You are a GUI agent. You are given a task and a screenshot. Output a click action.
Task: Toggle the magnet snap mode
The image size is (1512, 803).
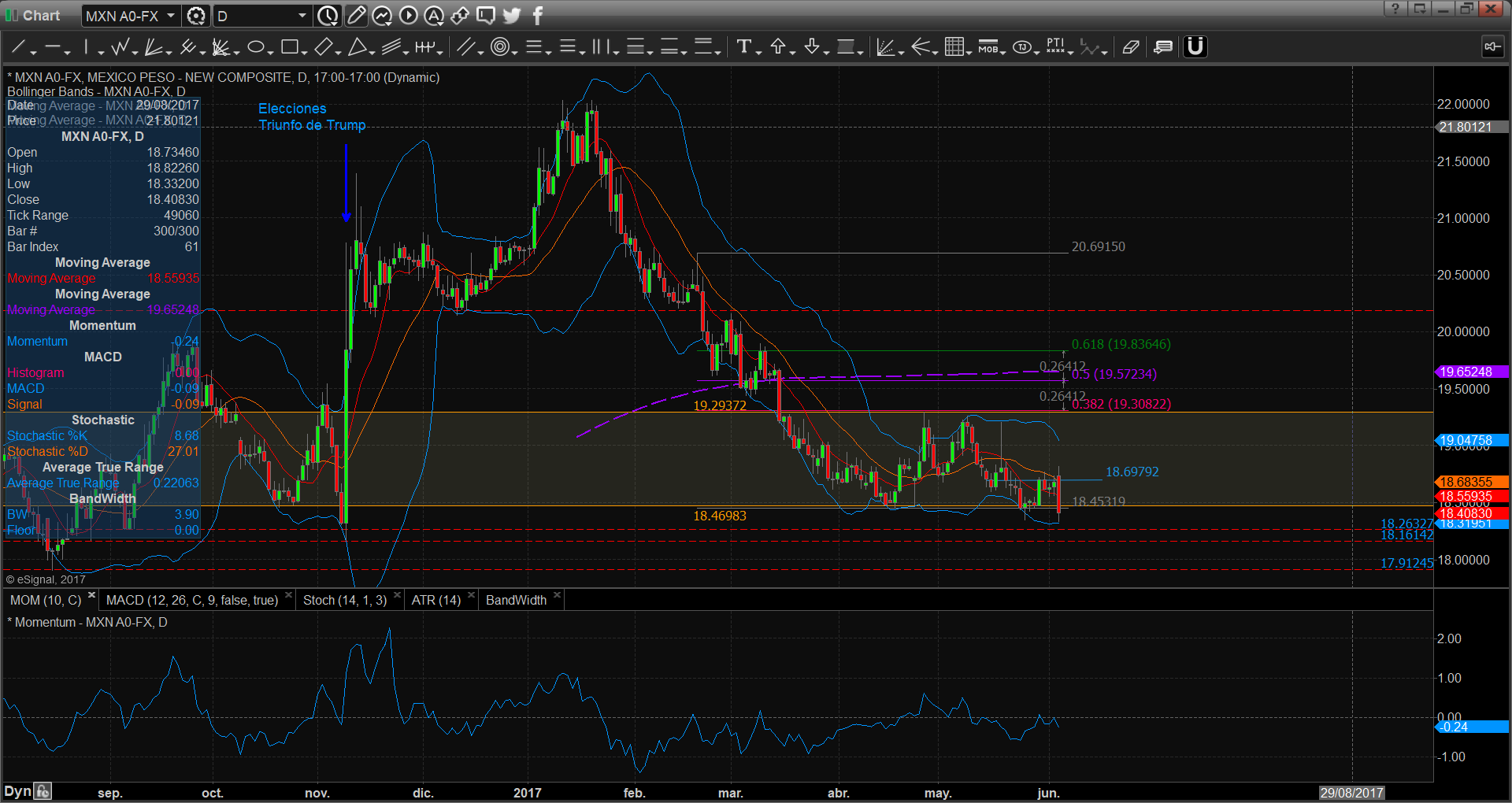pyautogui.click(x=1195, y=47)
